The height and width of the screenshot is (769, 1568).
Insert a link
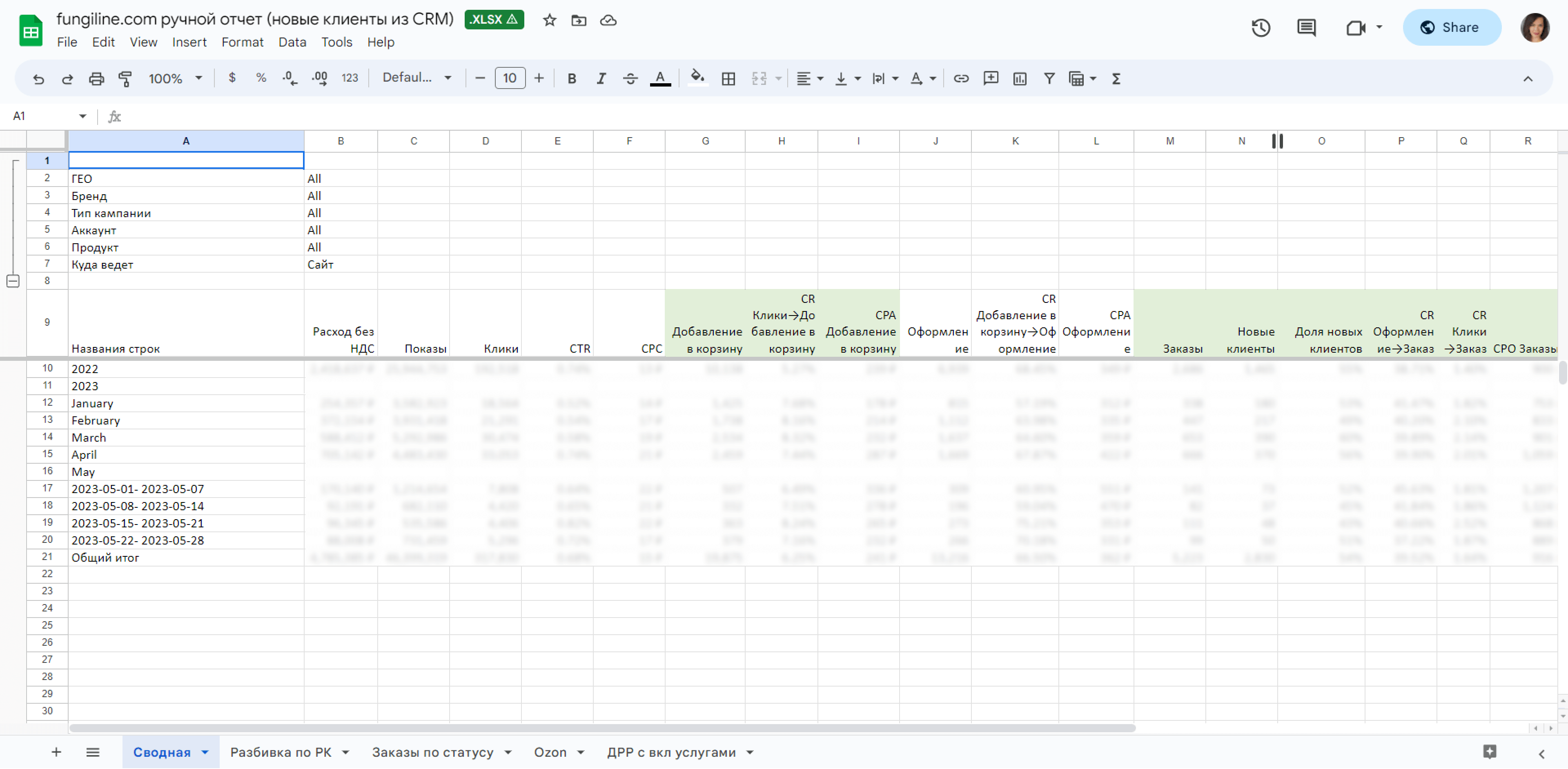(961, 78)
